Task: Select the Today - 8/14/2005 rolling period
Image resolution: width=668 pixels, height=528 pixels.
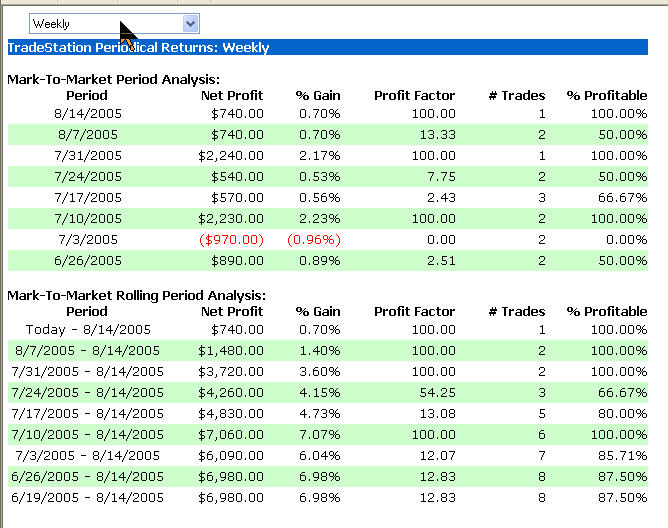Action: click(x=88, y=329)
